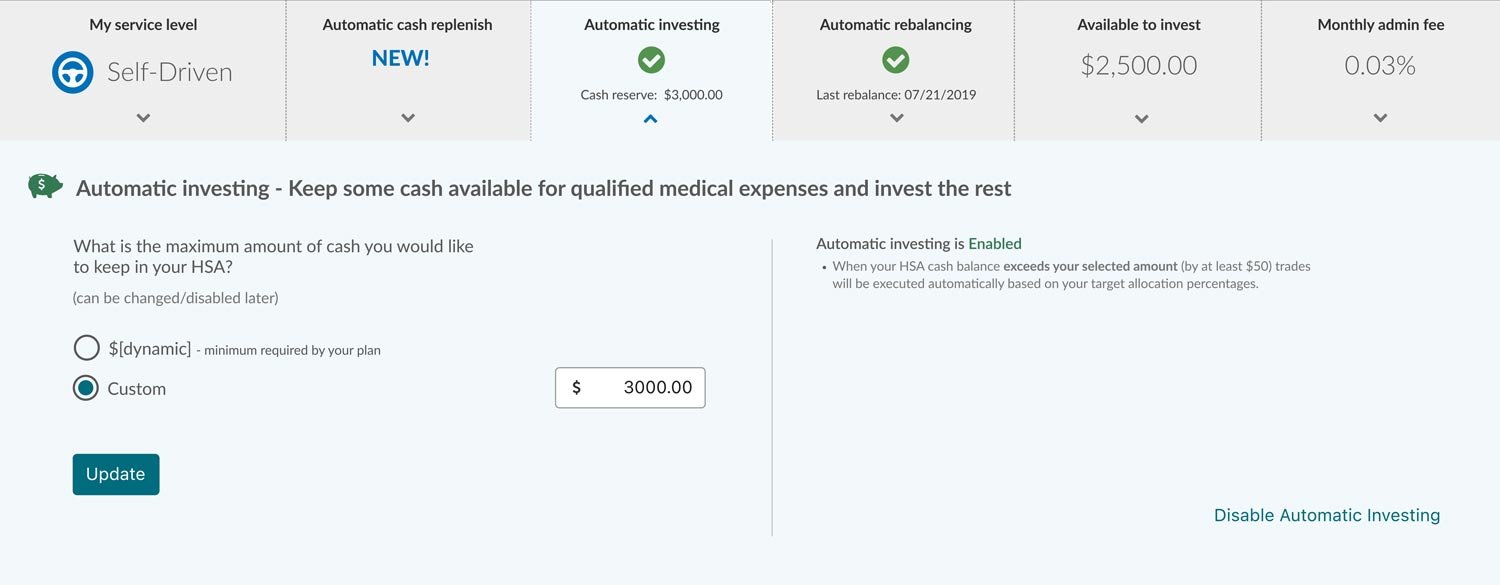Screen dimensions: 1500x585
Task: Select the $[dynamic] minimum radio option
Action: click(x=87, y=348)
